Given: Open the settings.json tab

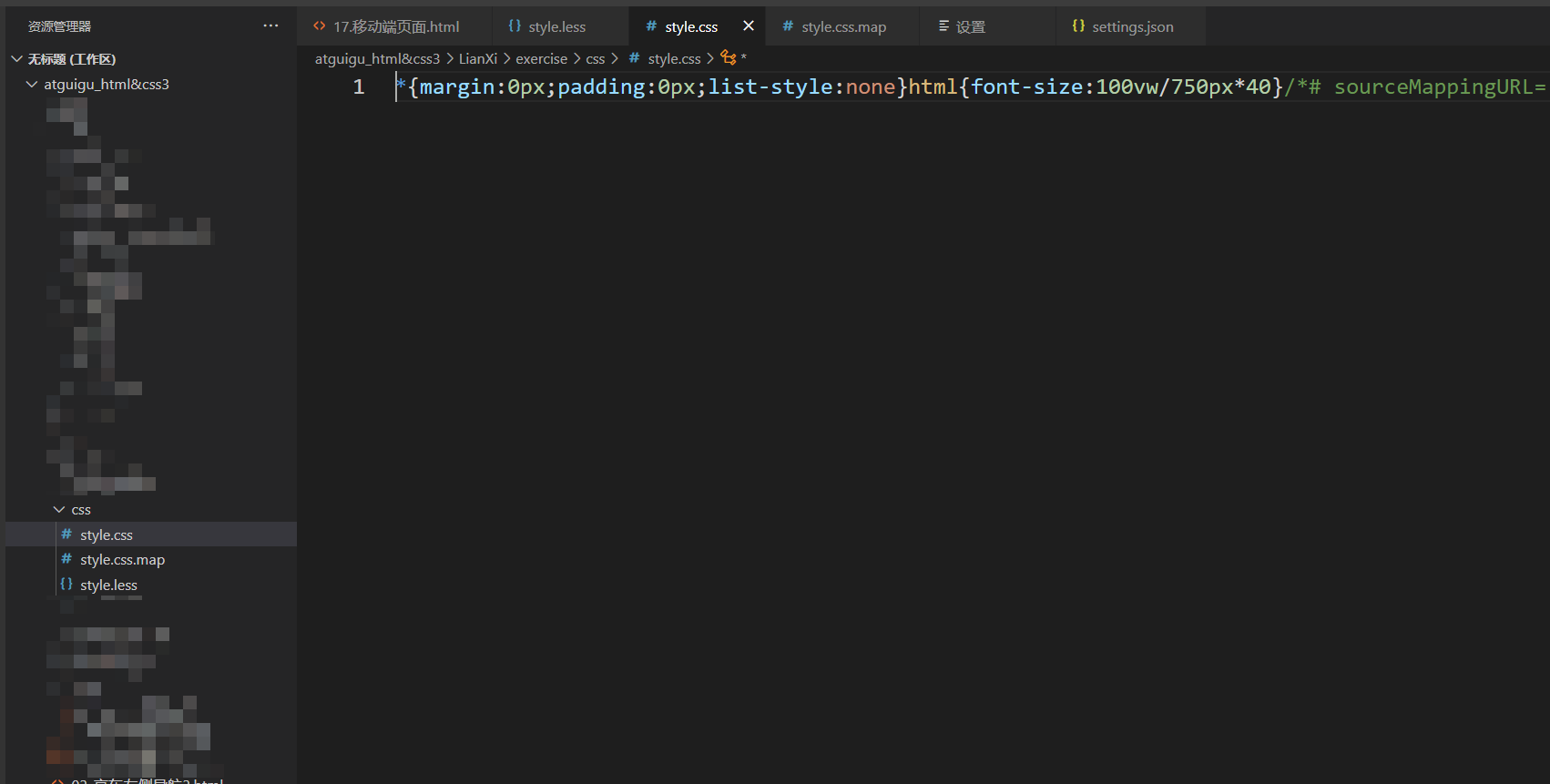Looking at the screenshot, I should tap(1132, 26).
